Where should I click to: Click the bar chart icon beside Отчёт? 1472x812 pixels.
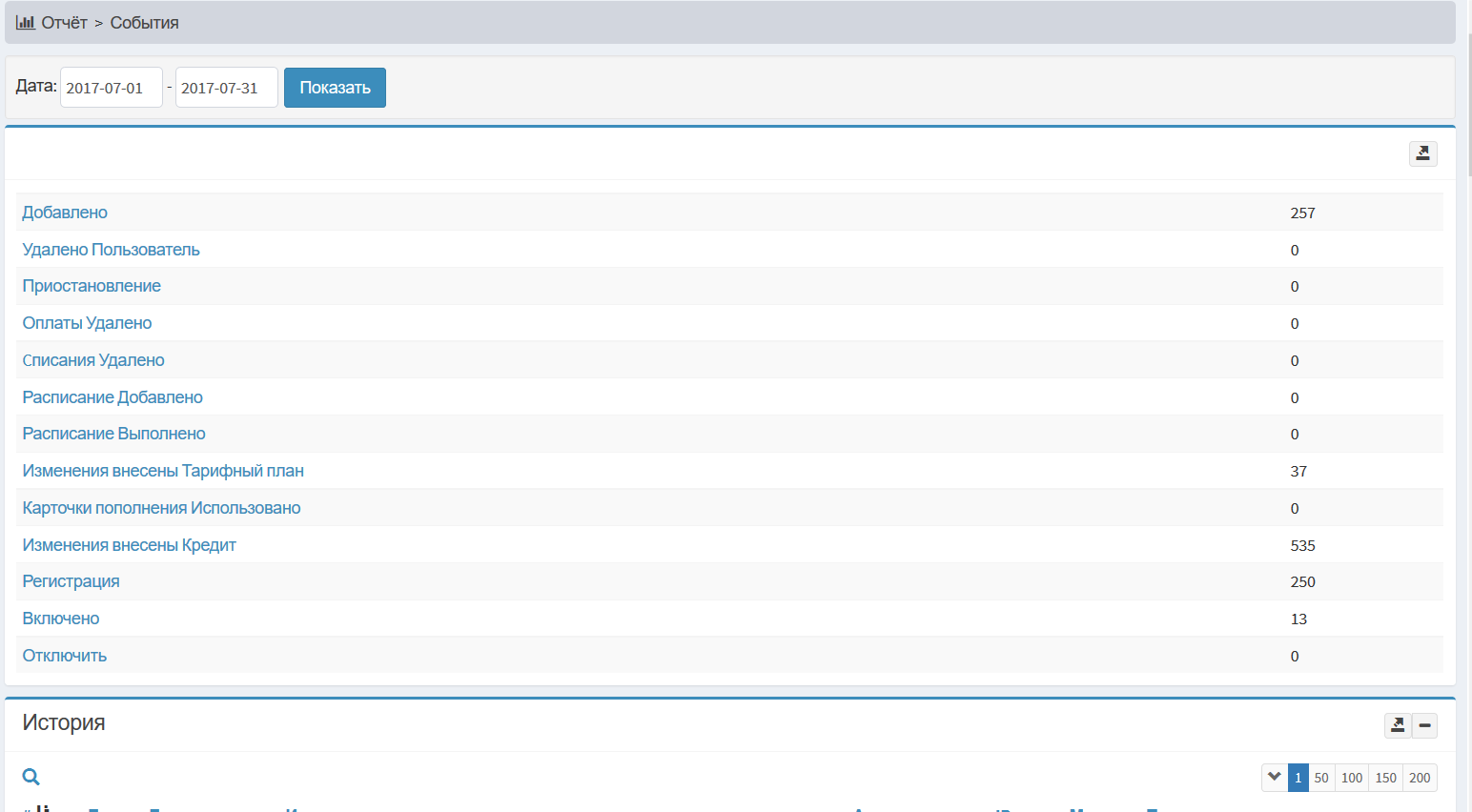[25, 22]
